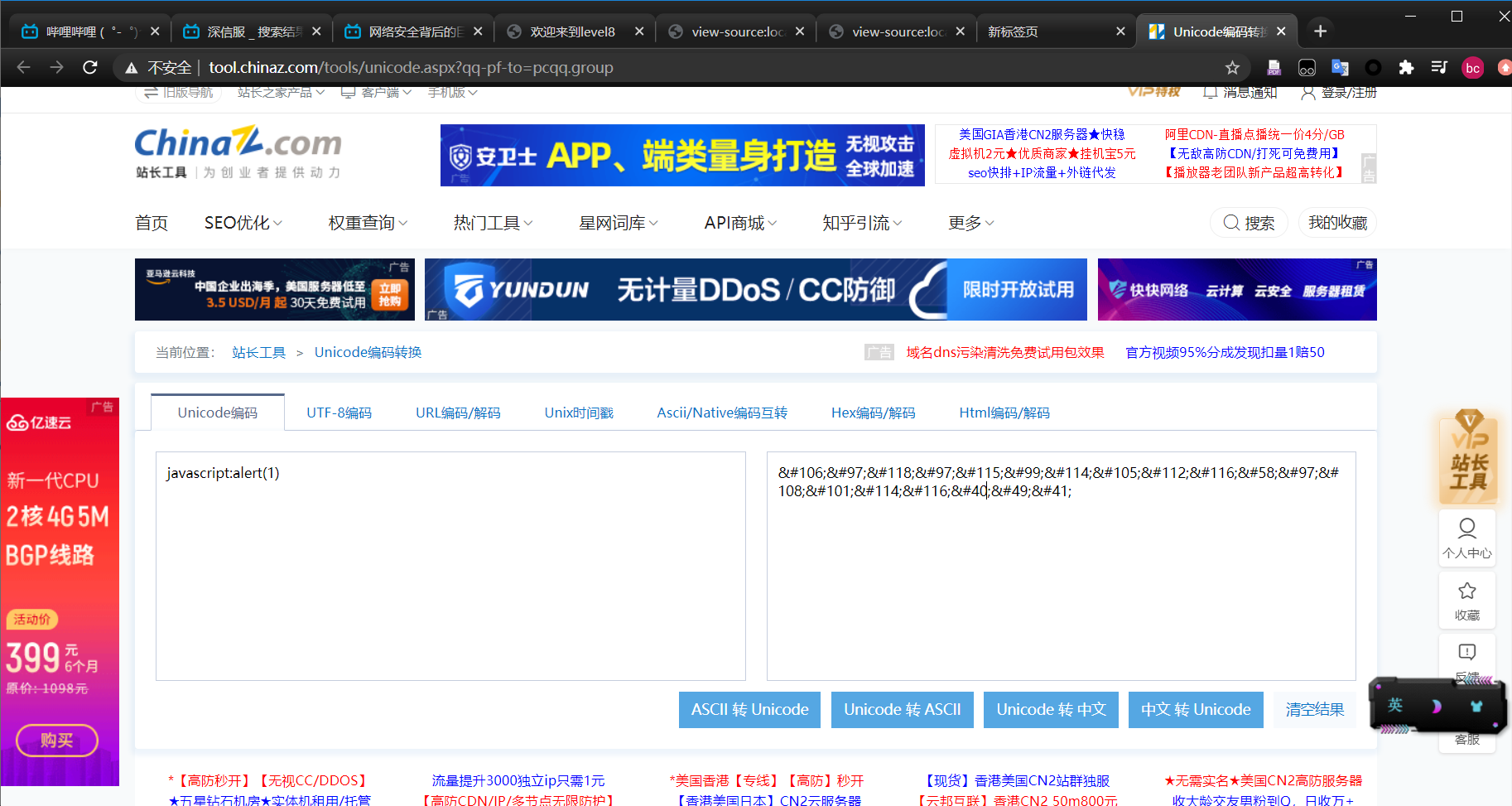Expand the 手机版 dropdown
Image resolution: width=1512 pixels, height=806 pixels.
[x=453, y=93]
